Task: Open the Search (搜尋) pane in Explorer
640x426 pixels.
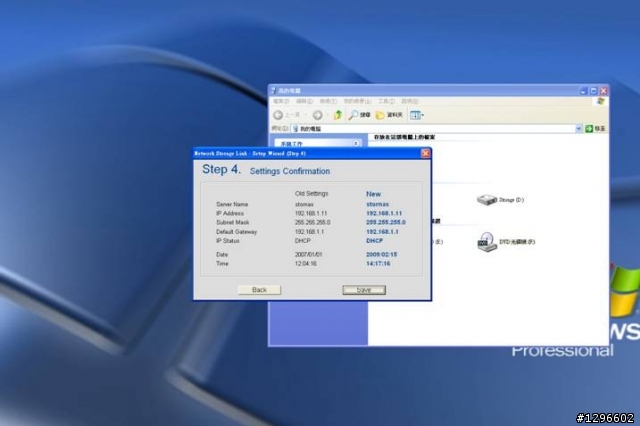Action: tap(359, 115)
